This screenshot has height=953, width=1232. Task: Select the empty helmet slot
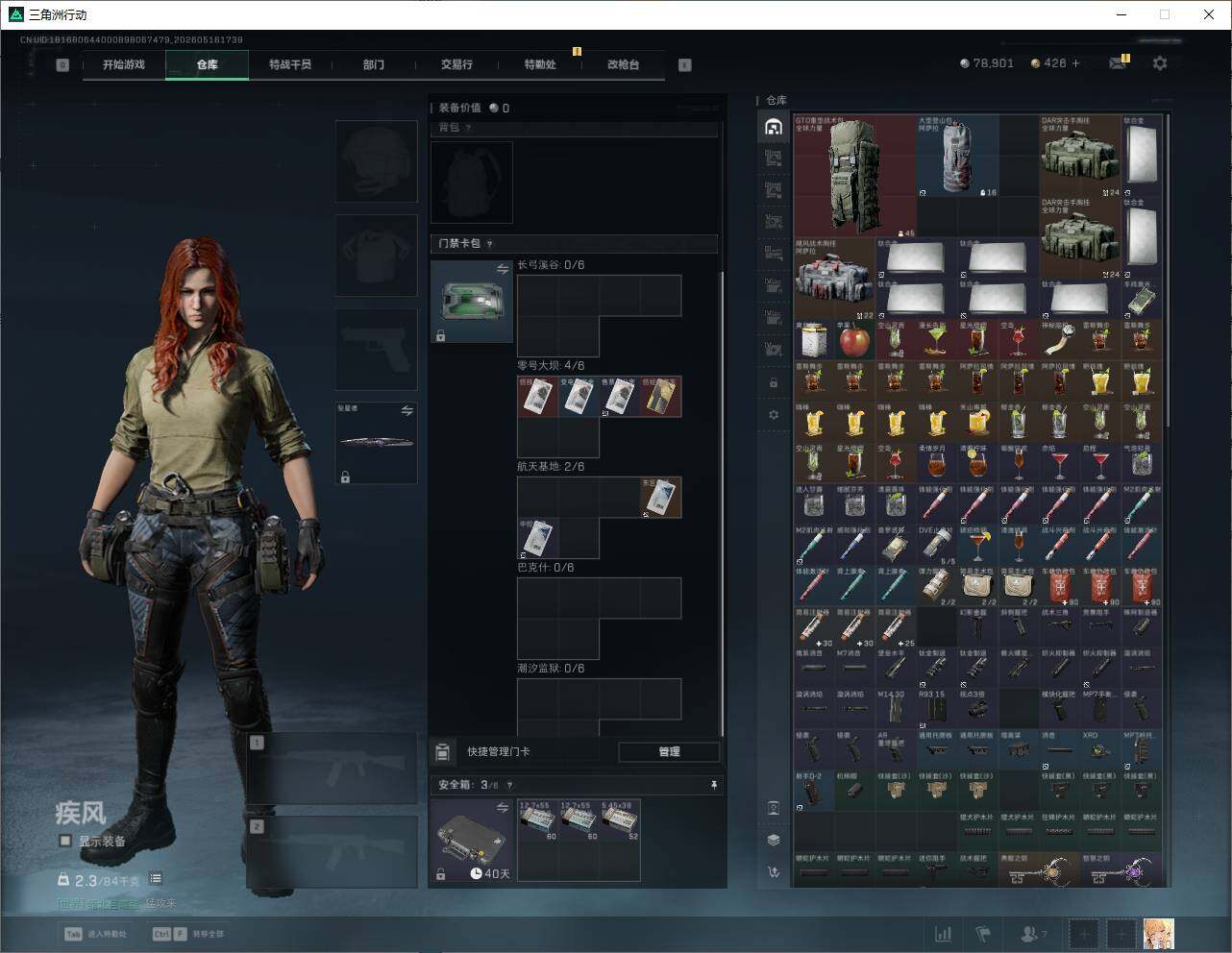[x=377, y=160]
